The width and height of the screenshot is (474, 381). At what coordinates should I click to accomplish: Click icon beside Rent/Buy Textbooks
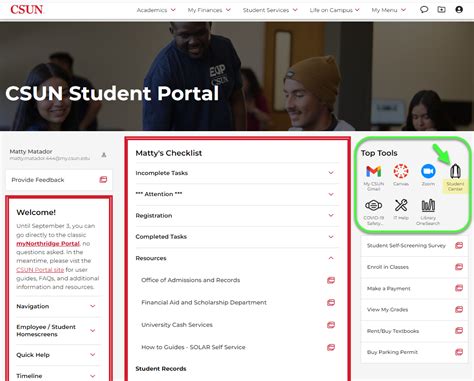(459, 331)
